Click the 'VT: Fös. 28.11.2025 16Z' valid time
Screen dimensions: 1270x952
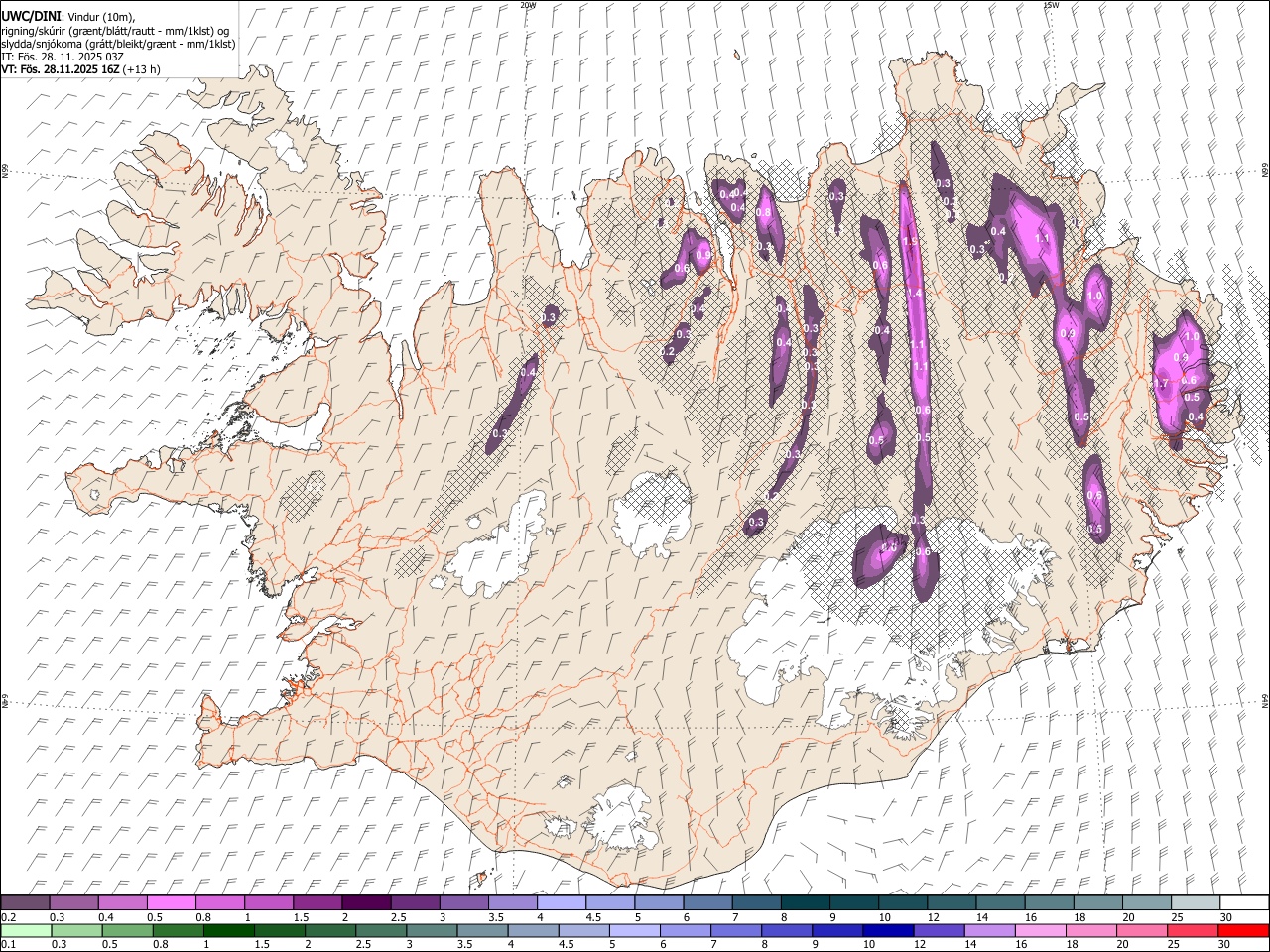coord(60,69)
